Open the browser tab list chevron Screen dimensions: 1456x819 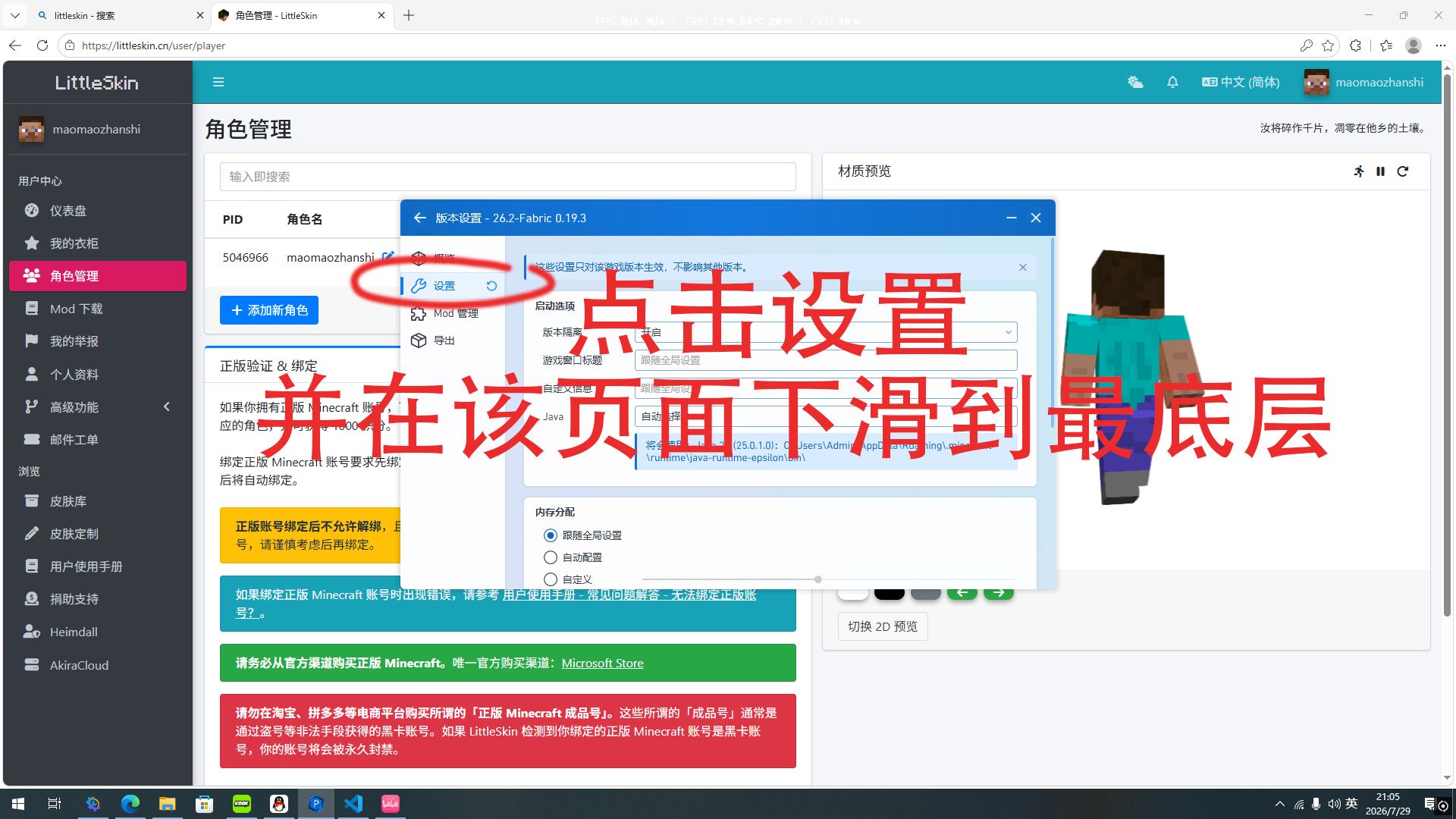(x=15, y=15)
